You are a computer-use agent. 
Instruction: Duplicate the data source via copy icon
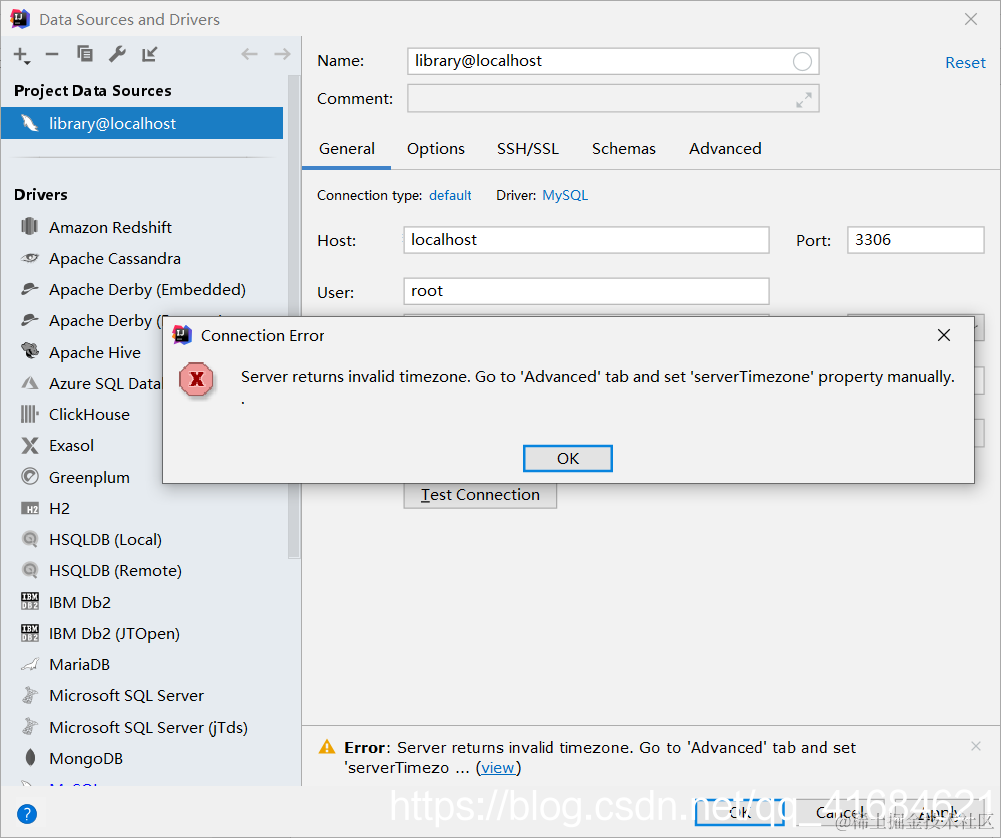click(x=84, y=54)
